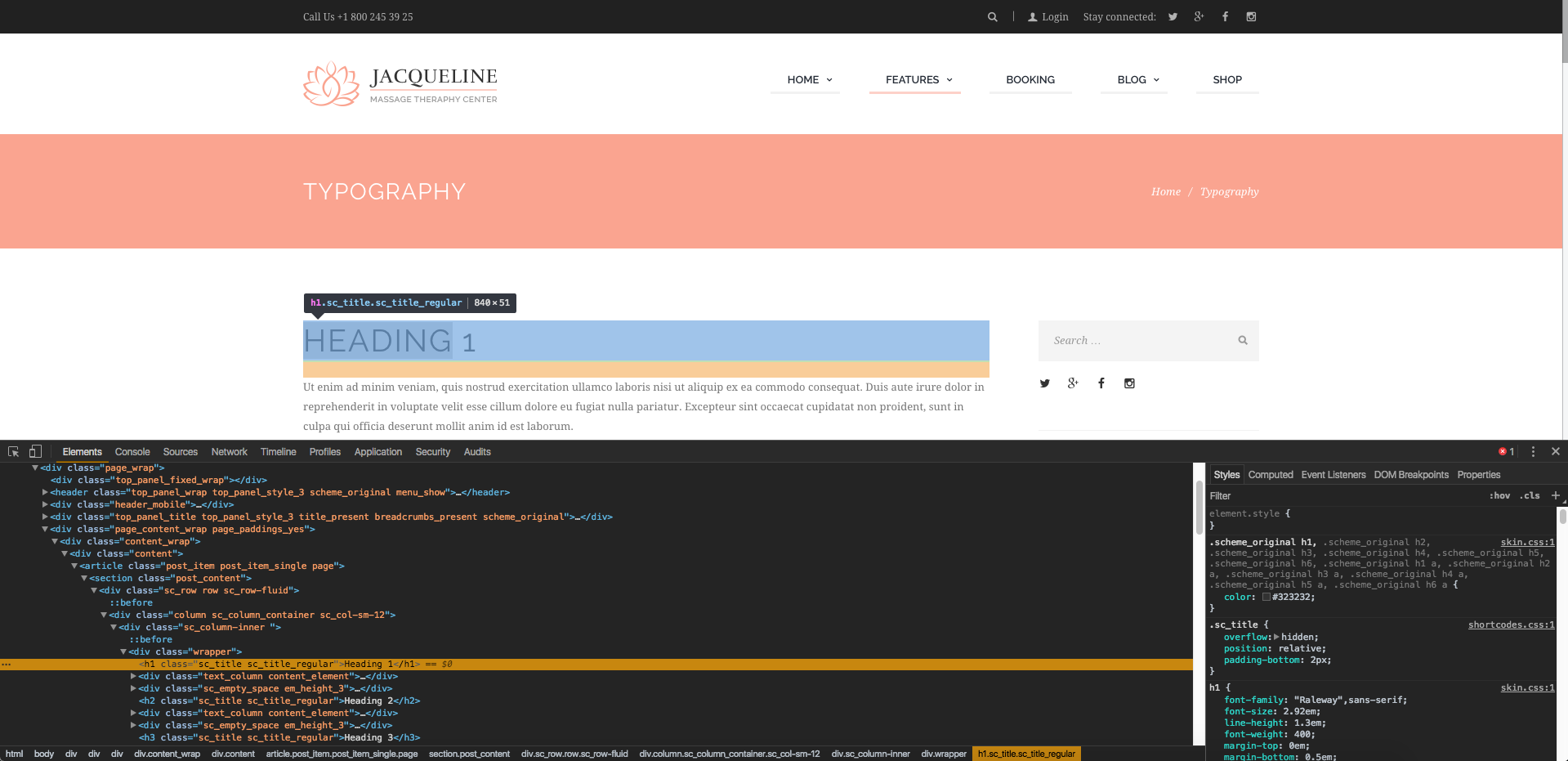Click the Login link
This screenshot has height=761, width=1568.
point(1048,17)
